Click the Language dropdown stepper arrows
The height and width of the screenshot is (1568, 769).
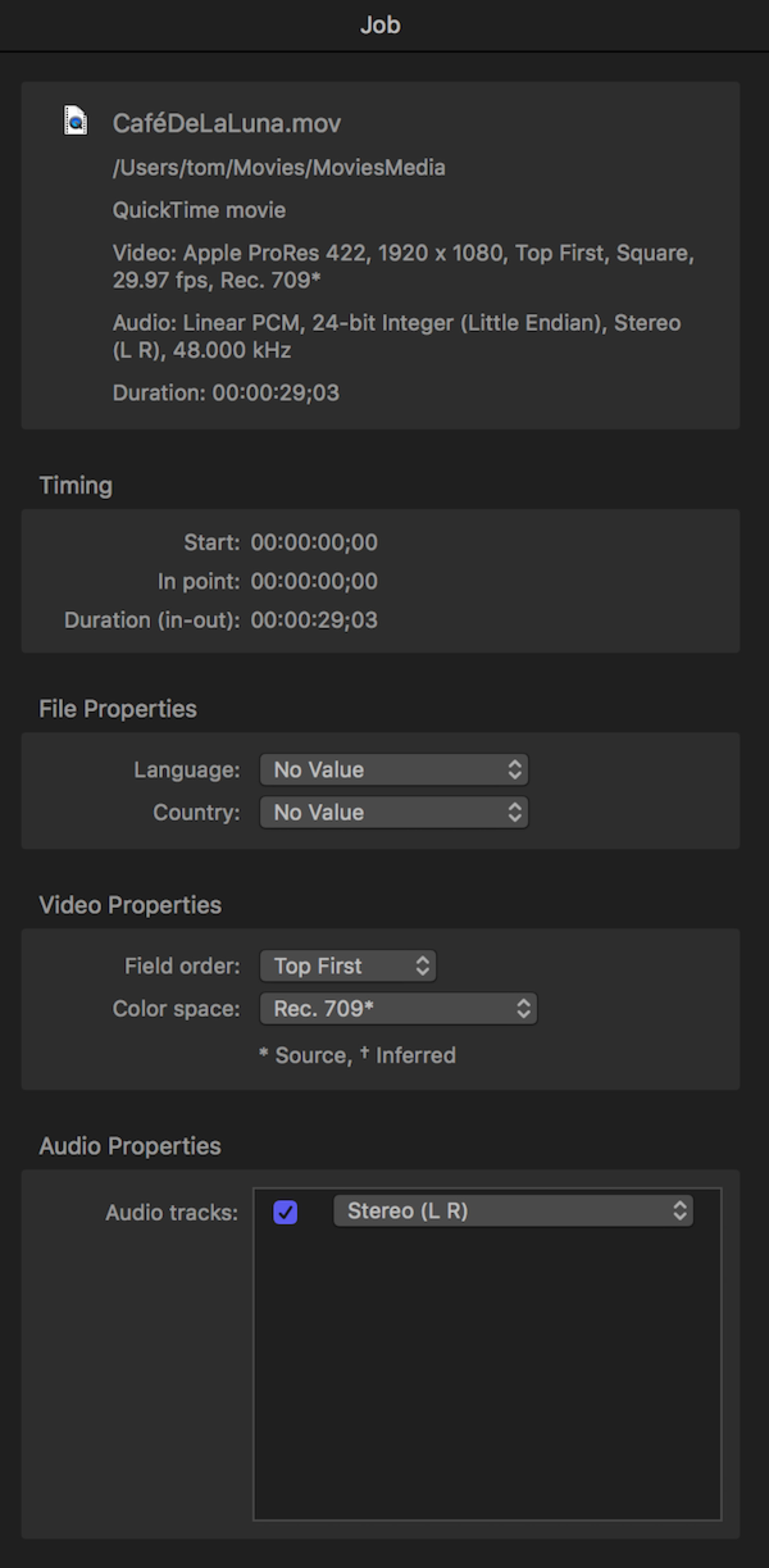point(515,770)
